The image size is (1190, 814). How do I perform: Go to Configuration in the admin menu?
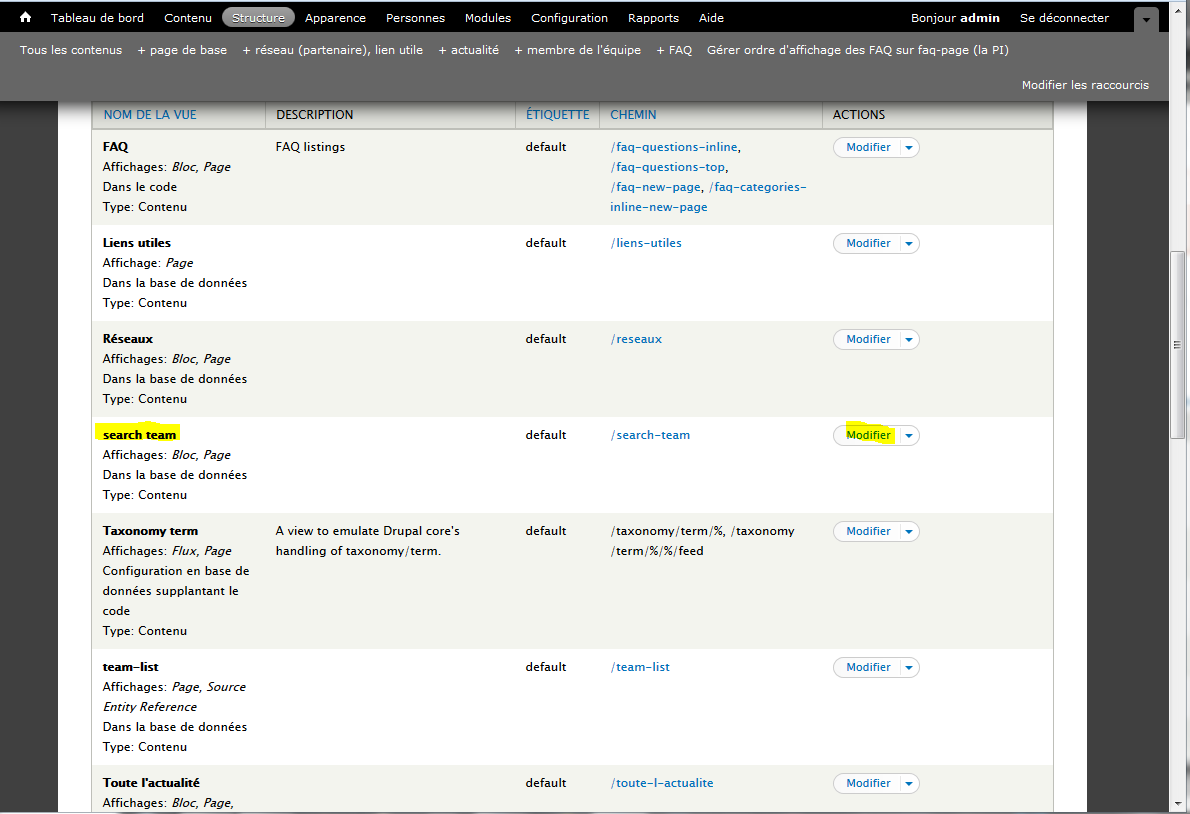click(x=569, y=18)
